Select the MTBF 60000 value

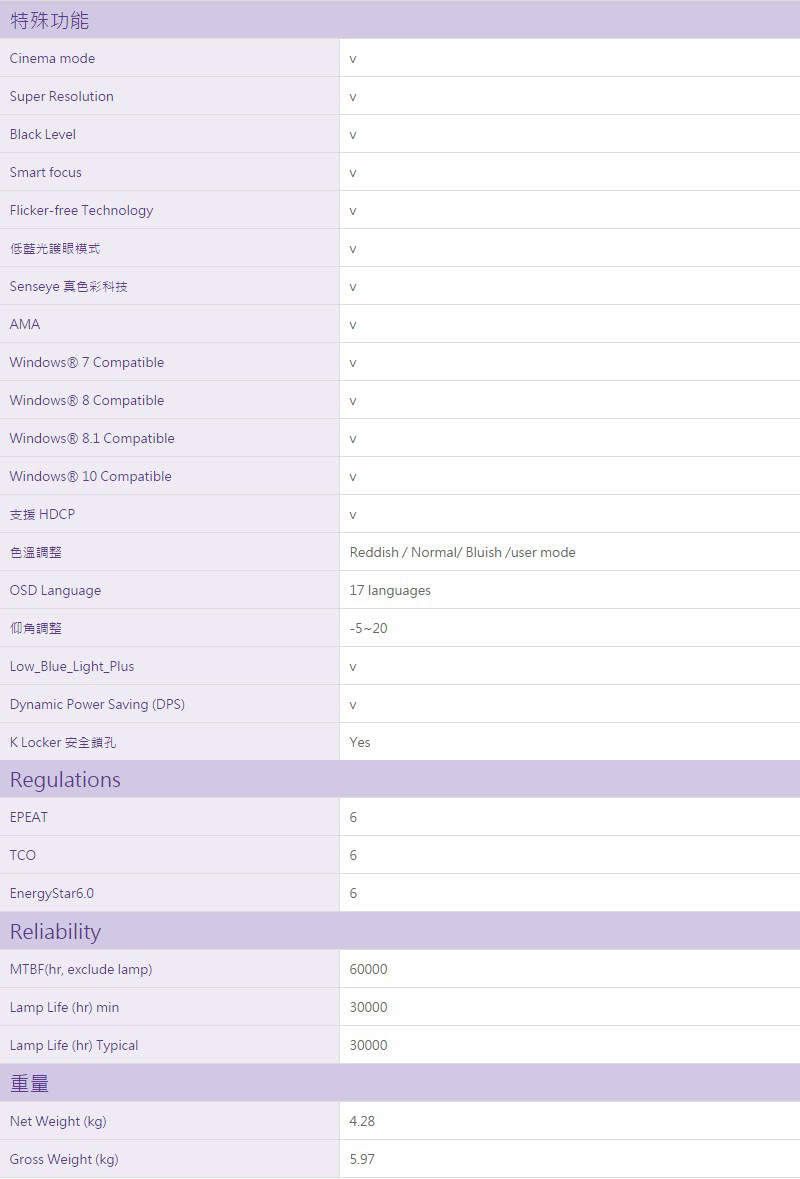click(x=368, y=969)
